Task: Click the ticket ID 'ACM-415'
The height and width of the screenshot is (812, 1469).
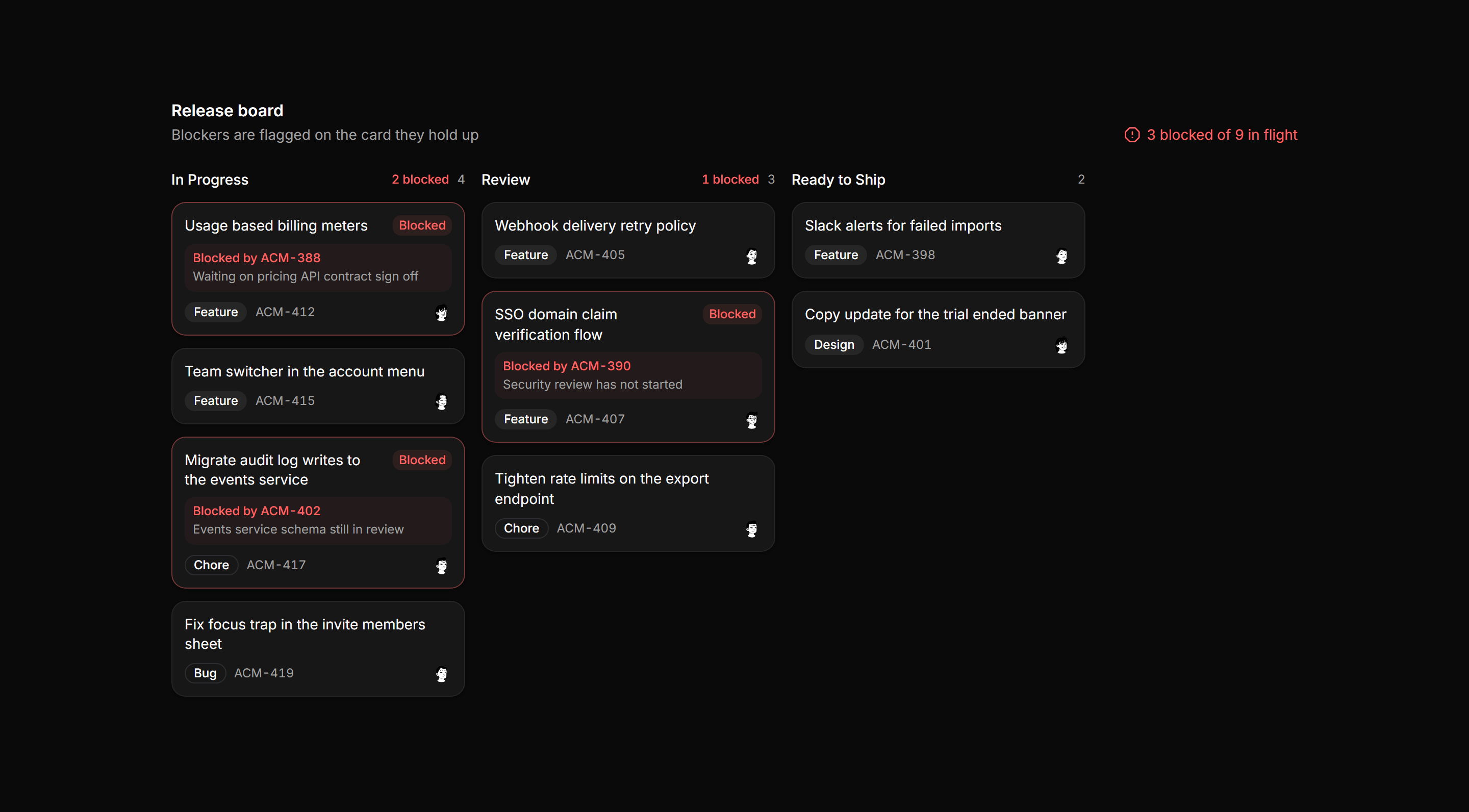Action: pos(285,401)
